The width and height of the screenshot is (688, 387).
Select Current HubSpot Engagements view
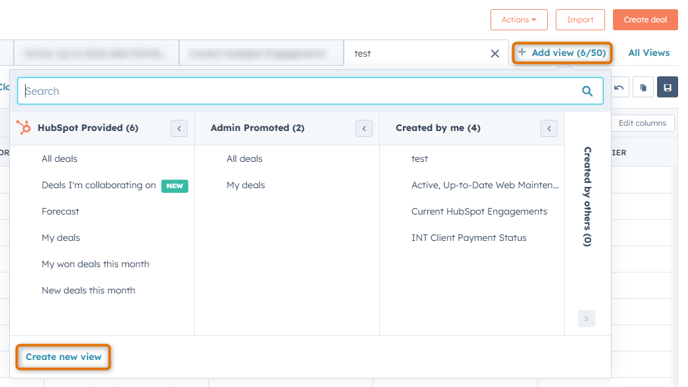[x=479, y=211]
